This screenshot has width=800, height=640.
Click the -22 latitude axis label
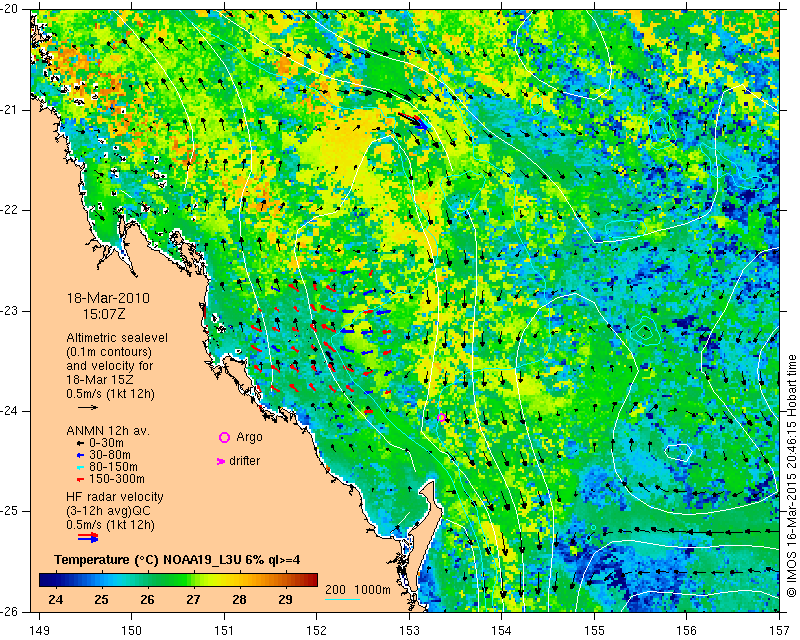15,210
